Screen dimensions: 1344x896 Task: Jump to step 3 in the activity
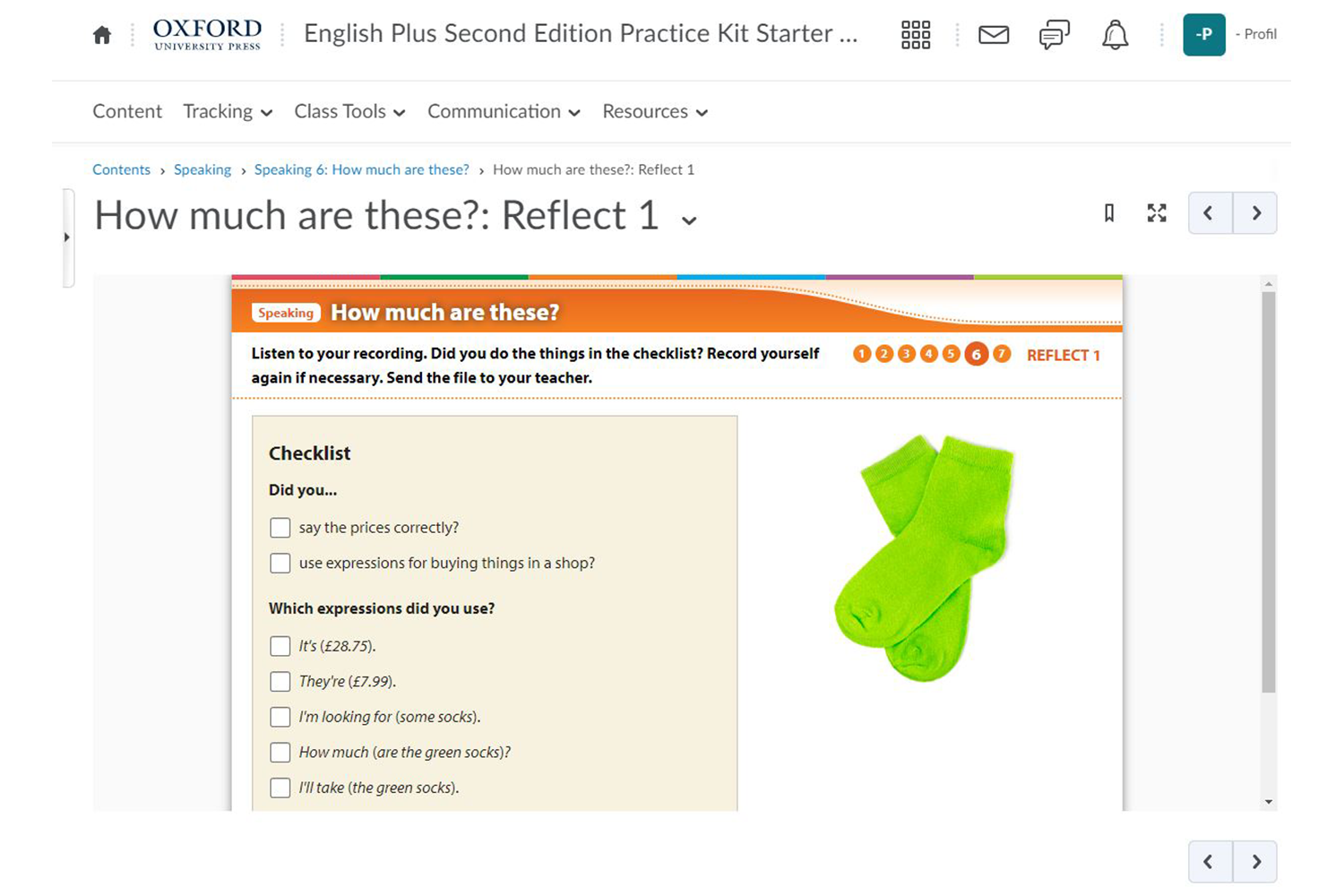coord(906,354)
